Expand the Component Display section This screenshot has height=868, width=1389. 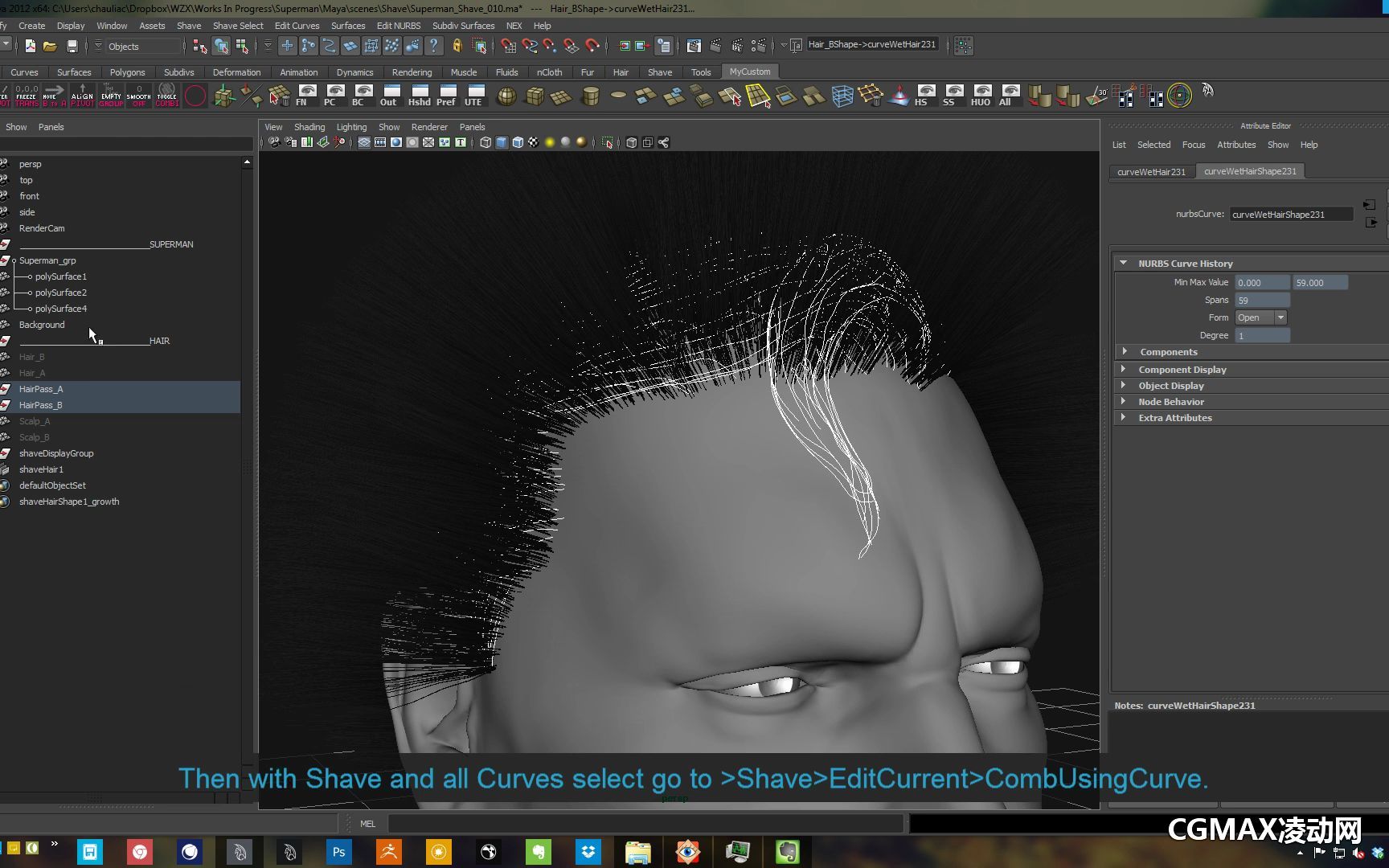pyautogui.click(x=1125, y=369)
